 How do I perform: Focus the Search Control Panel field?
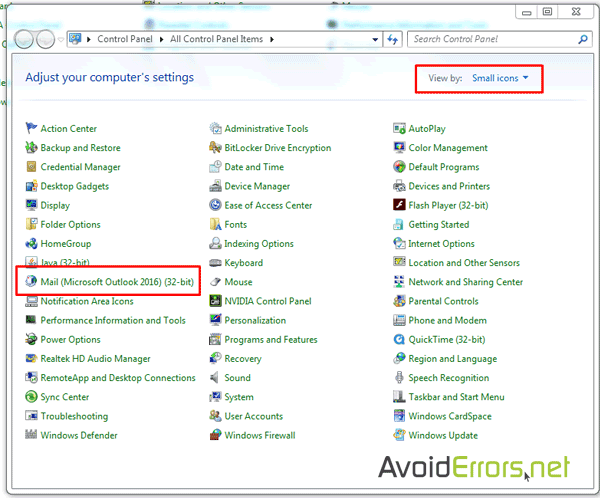[490, 40]
